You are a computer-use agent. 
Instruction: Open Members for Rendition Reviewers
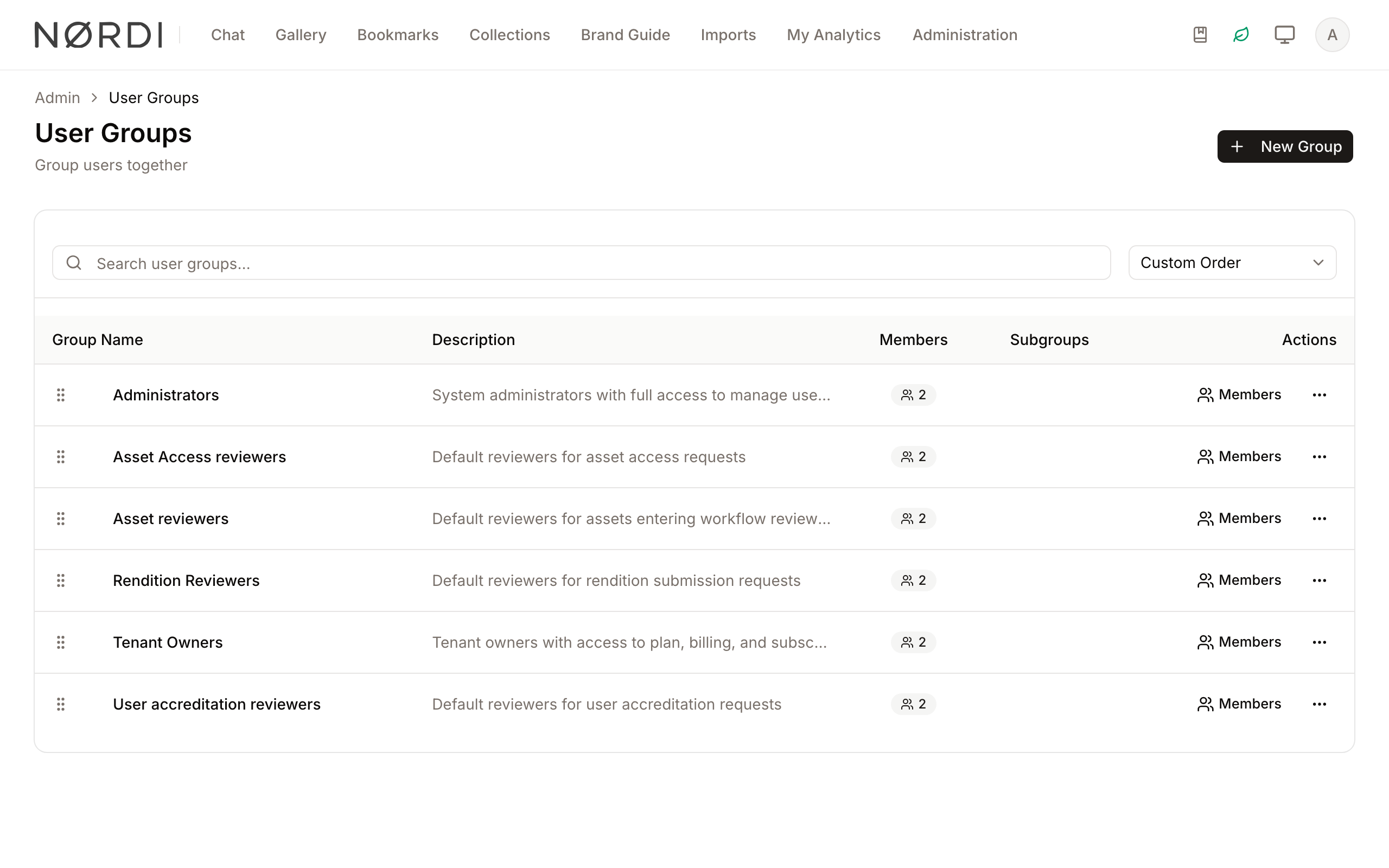click(x=1239, y=580)
